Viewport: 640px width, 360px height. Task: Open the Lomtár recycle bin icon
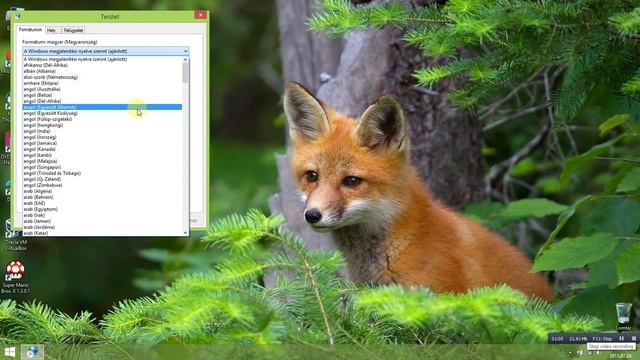(623, 316)
